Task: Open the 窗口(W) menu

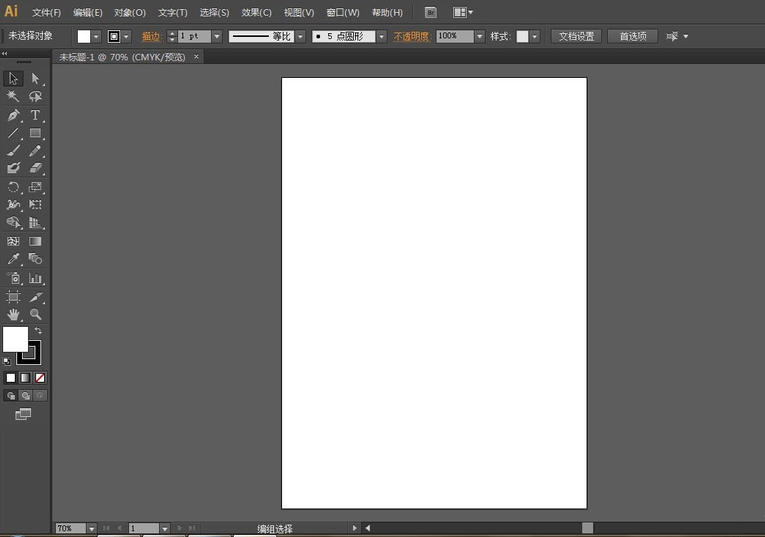Action: tap(342, 13)
